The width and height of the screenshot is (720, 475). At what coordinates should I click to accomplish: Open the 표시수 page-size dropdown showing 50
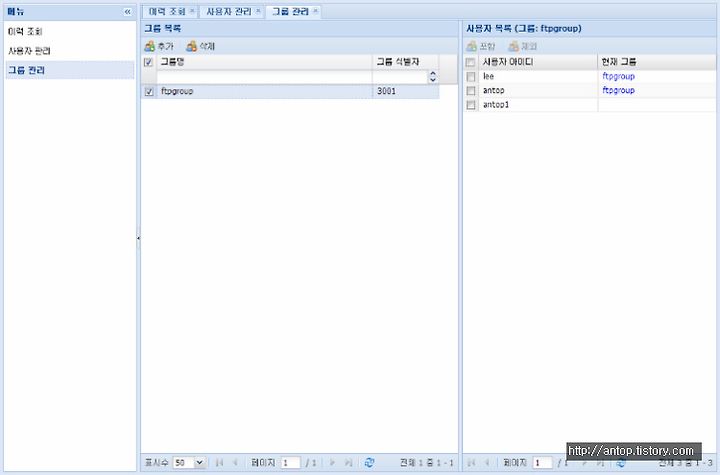199,463
